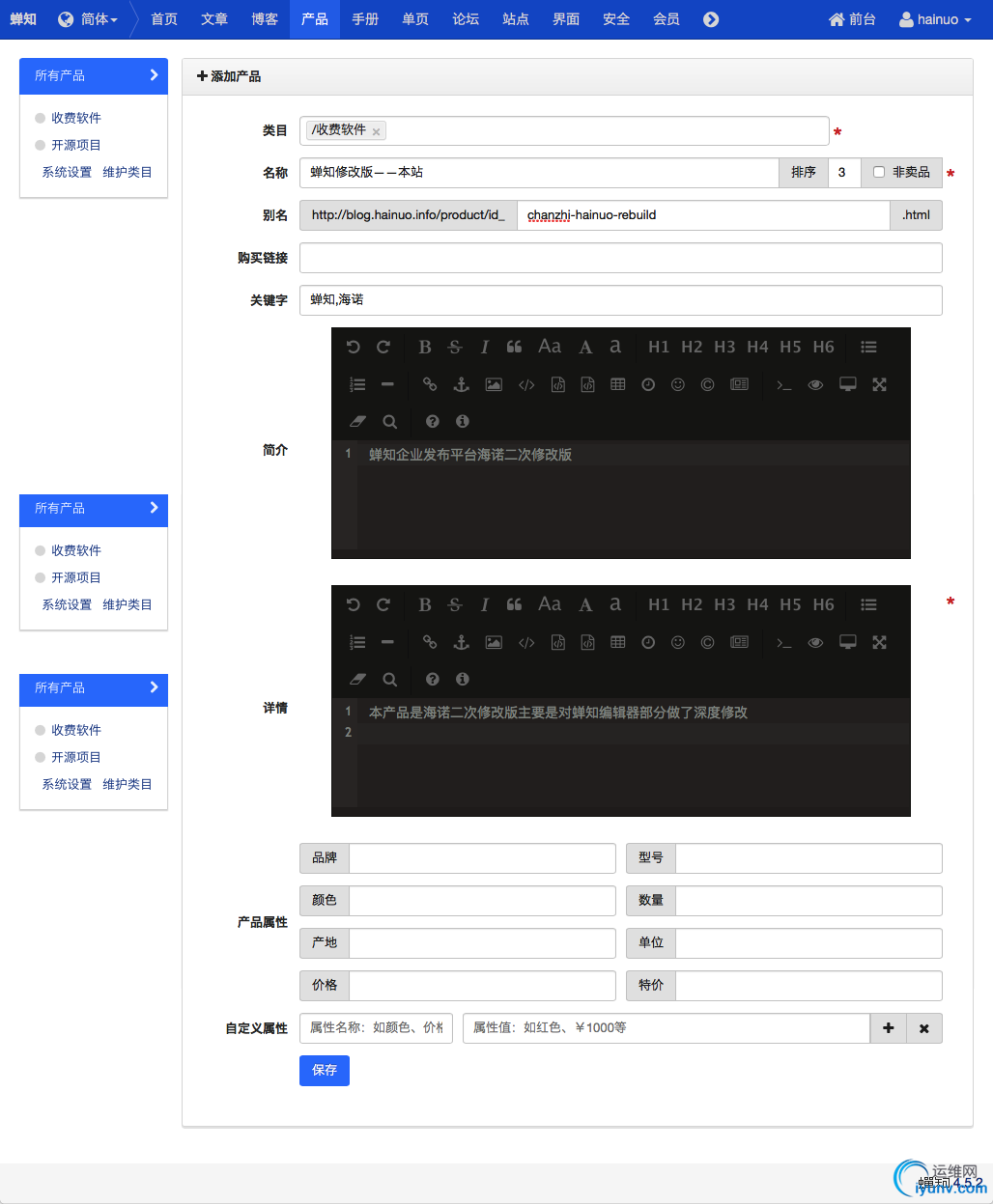Apply bold in the 简介 editor

[x=425, y=347]
